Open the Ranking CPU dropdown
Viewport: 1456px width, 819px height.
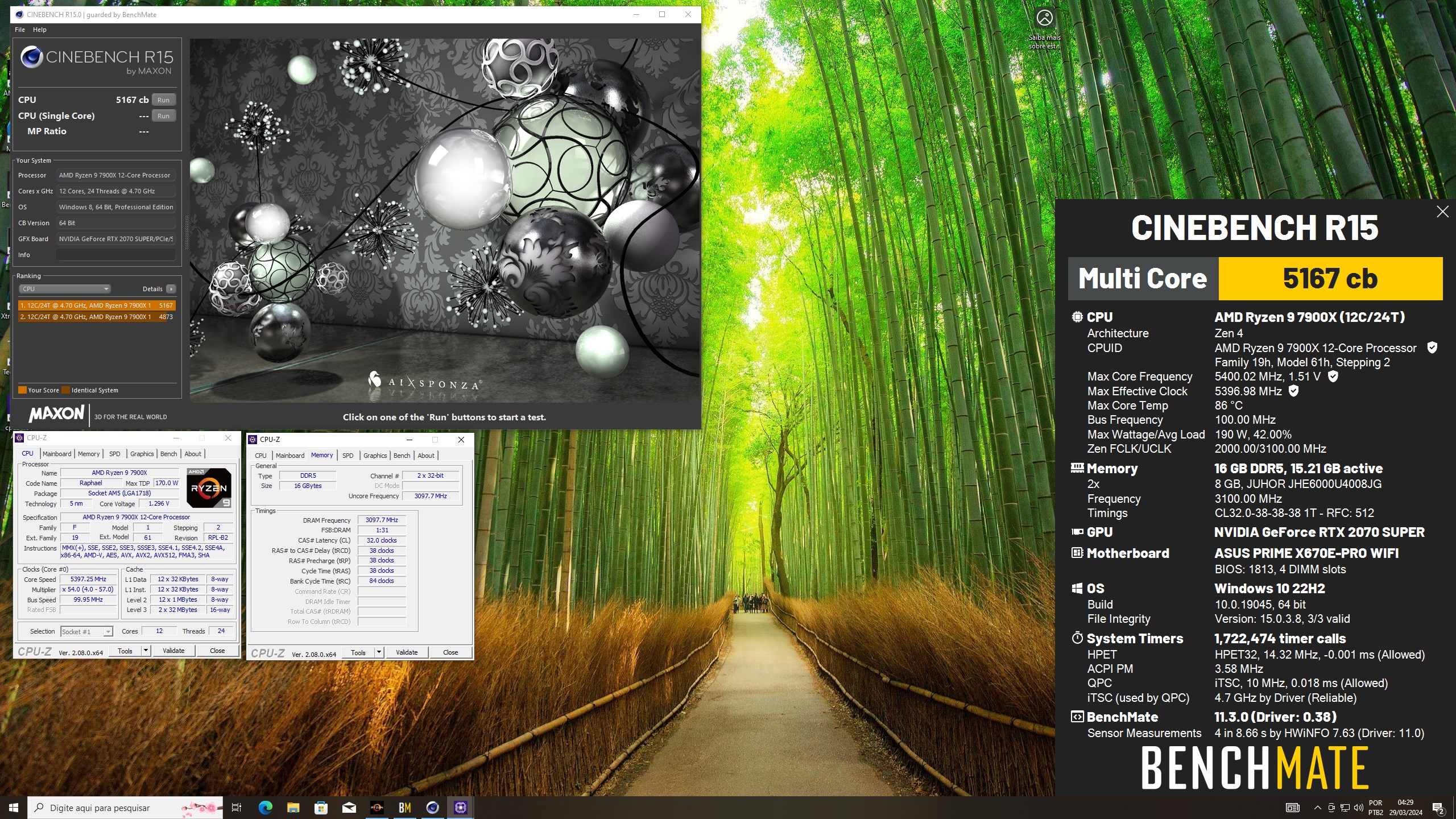64,289
